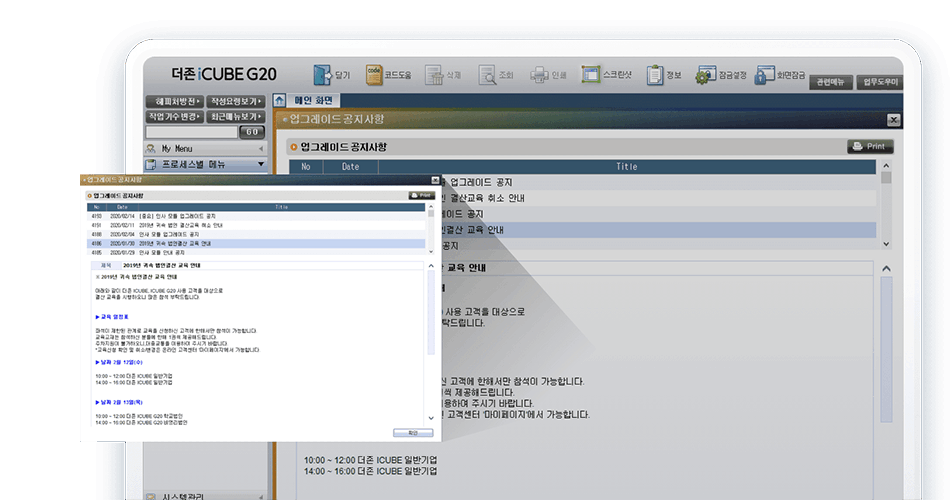Select notice 4193 dated 2020/02/14 in popup
This screenshot has height=500, width=950.
(256, 216)
